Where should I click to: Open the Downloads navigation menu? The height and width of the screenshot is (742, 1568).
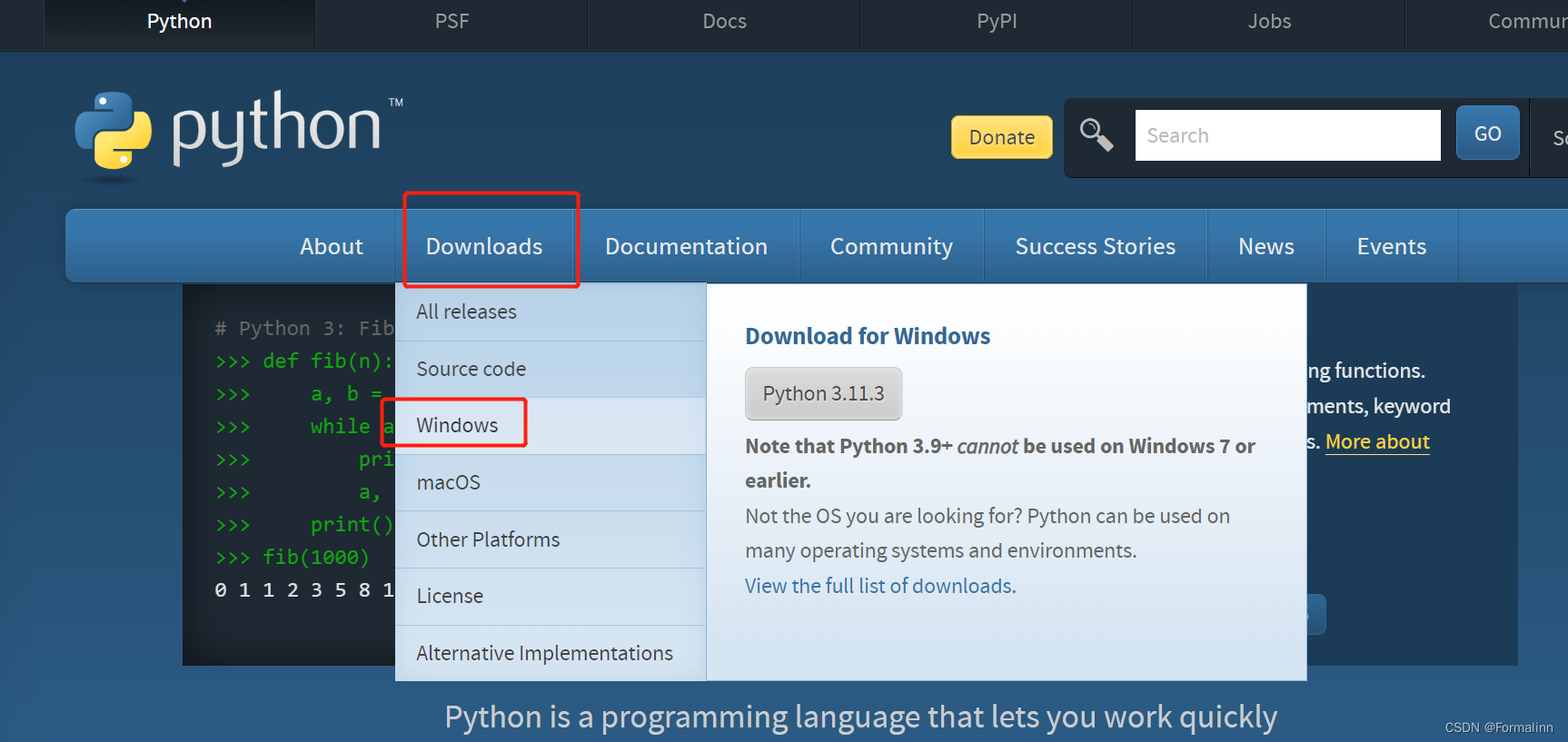[484, 246]
